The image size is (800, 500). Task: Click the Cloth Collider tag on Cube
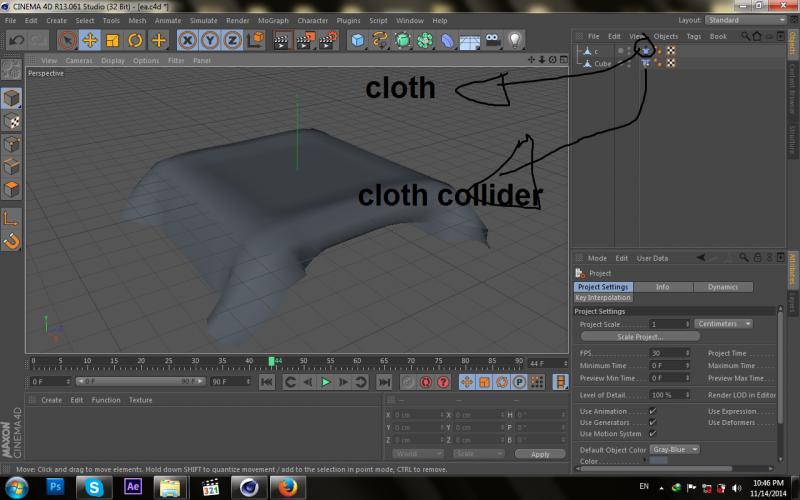tap(646, 63)
